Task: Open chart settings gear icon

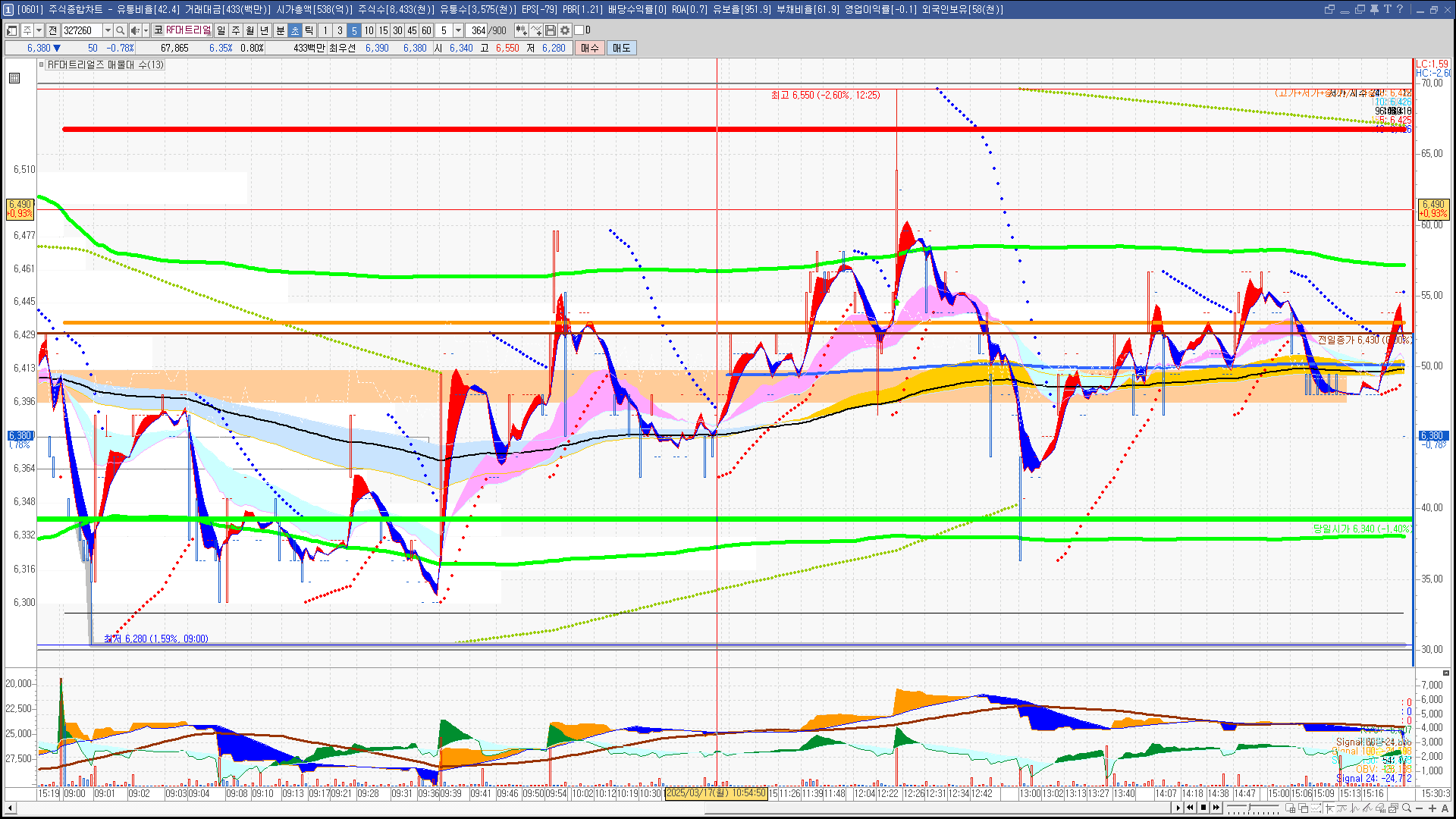Action: (565, 30)
